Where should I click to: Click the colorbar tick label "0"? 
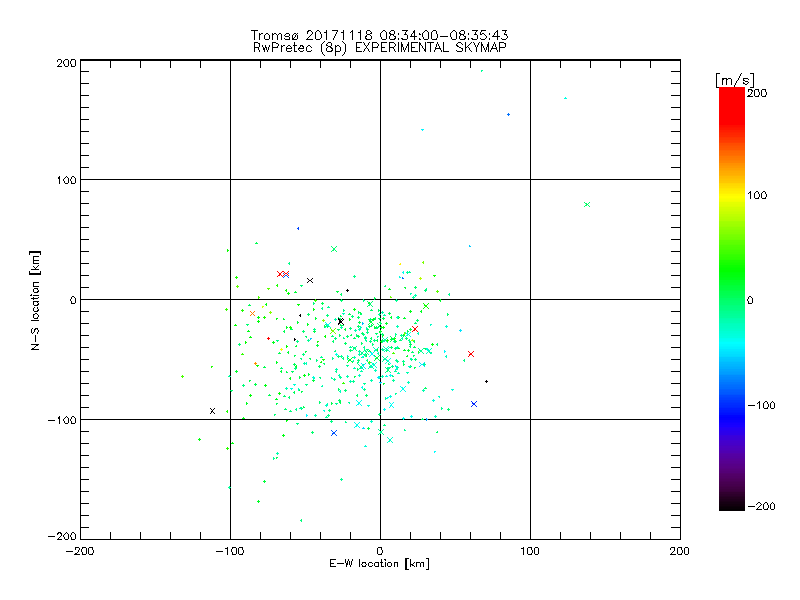750,301
